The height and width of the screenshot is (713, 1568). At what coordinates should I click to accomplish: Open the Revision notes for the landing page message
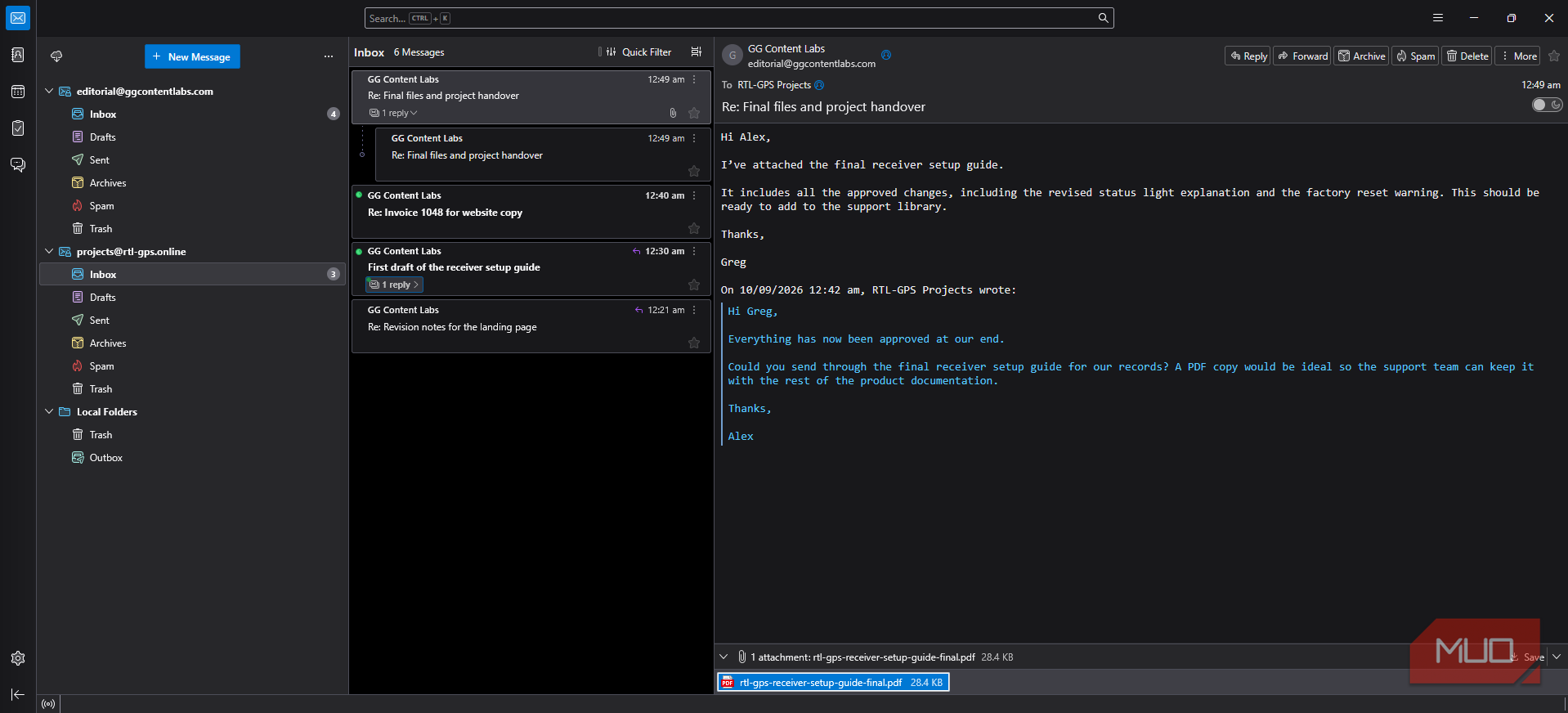pyautogui.click(x=531, y=326)
